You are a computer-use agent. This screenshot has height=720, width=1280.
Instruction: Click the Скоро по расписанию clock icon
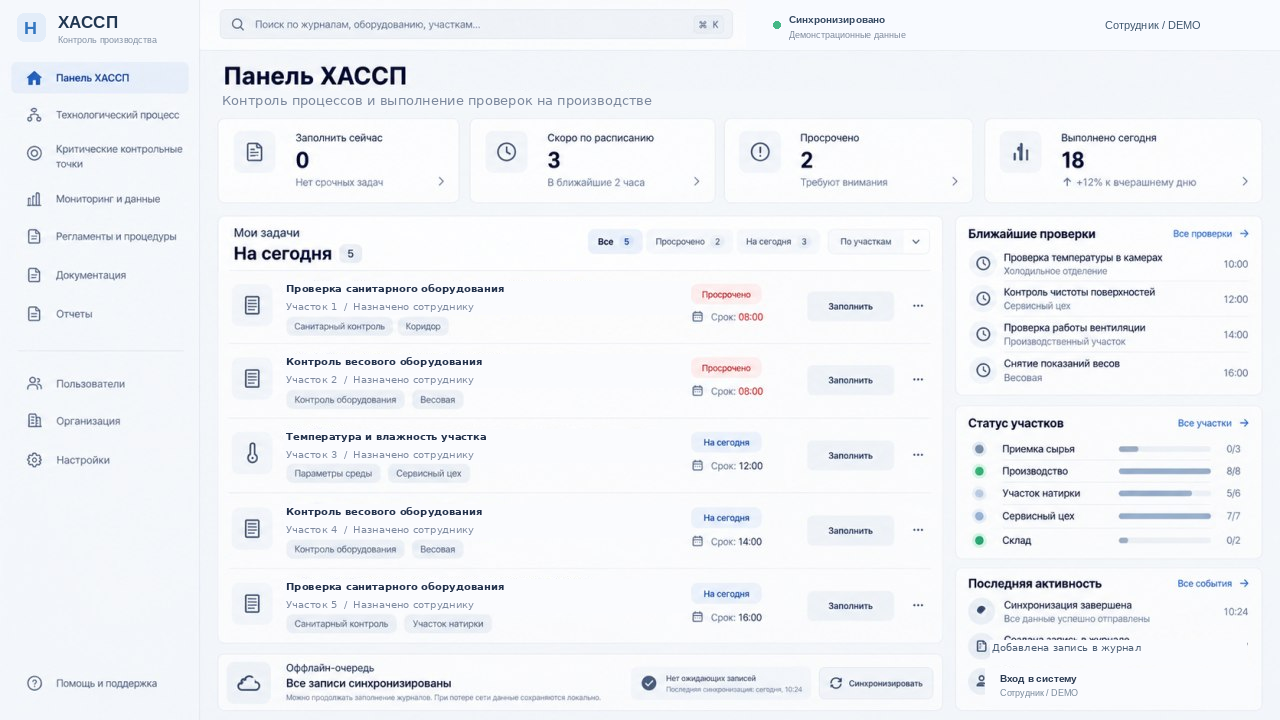506,152
